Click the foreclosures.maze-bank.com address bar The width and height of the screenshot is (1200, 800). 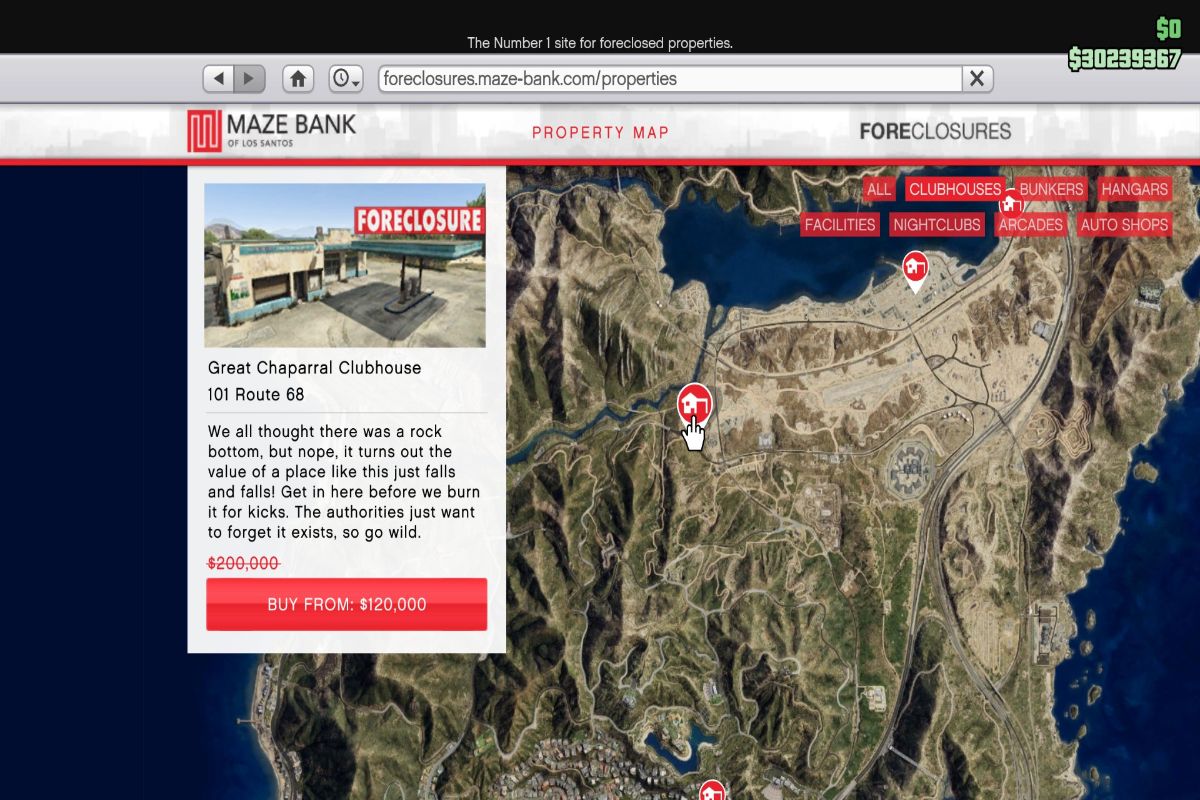(x=668, y=78)
